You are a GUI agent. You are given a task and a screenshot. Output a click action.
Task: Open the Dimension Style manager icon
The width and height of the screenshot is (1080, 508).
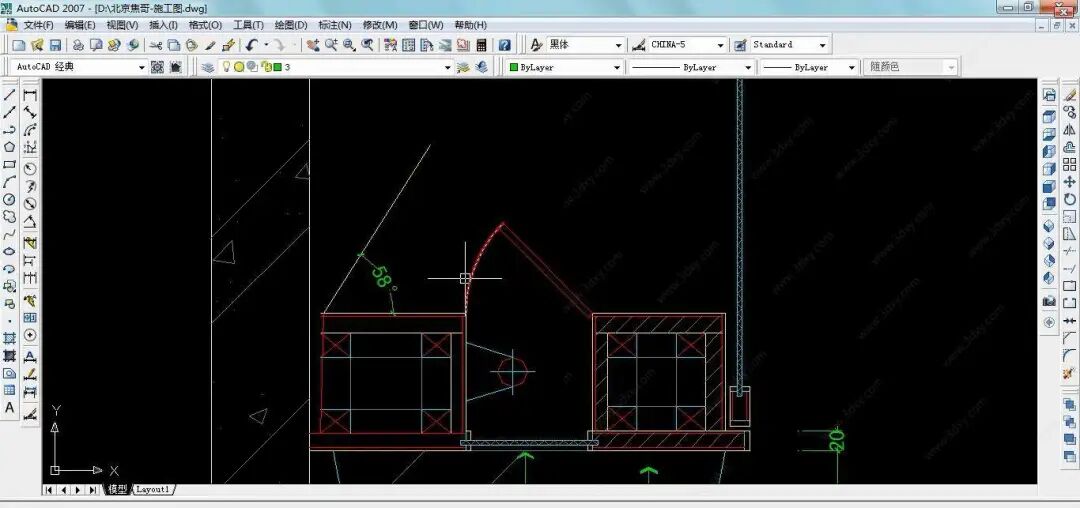(x=638, y=45)
